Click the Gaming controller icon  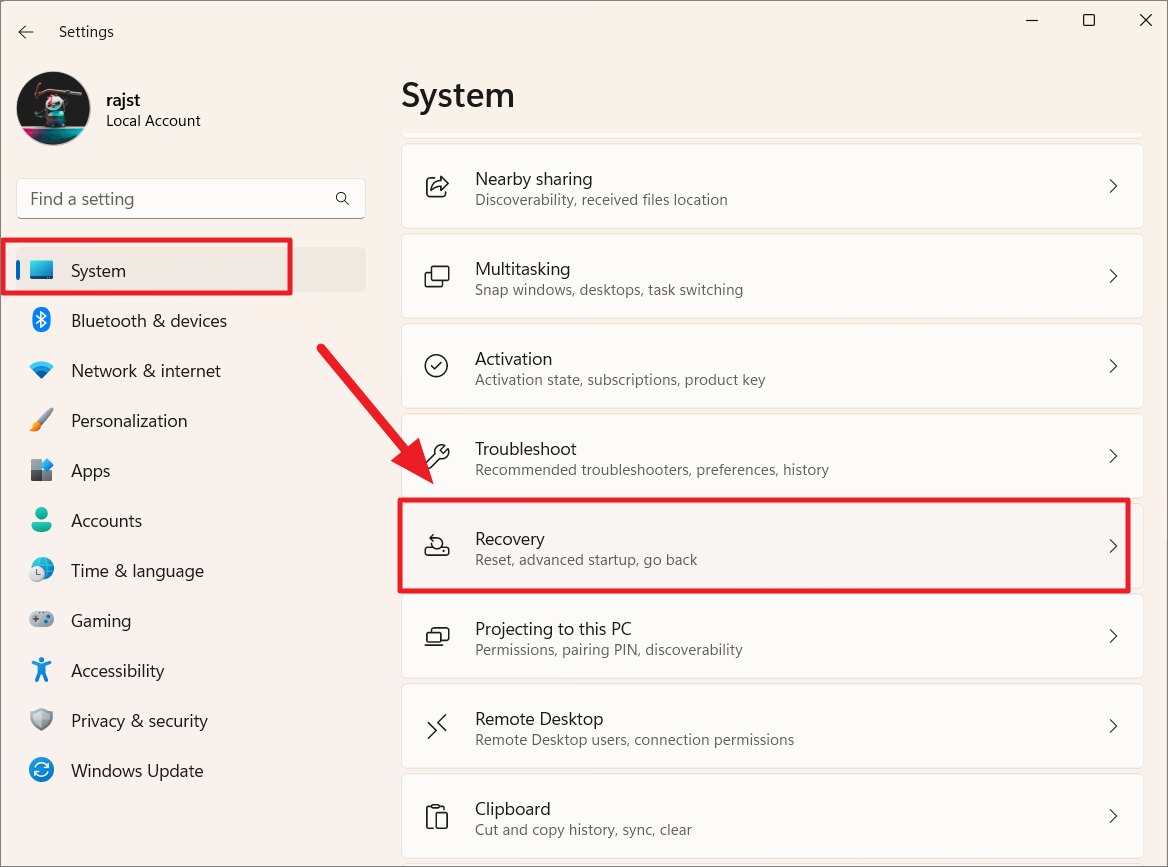(42, 620)
